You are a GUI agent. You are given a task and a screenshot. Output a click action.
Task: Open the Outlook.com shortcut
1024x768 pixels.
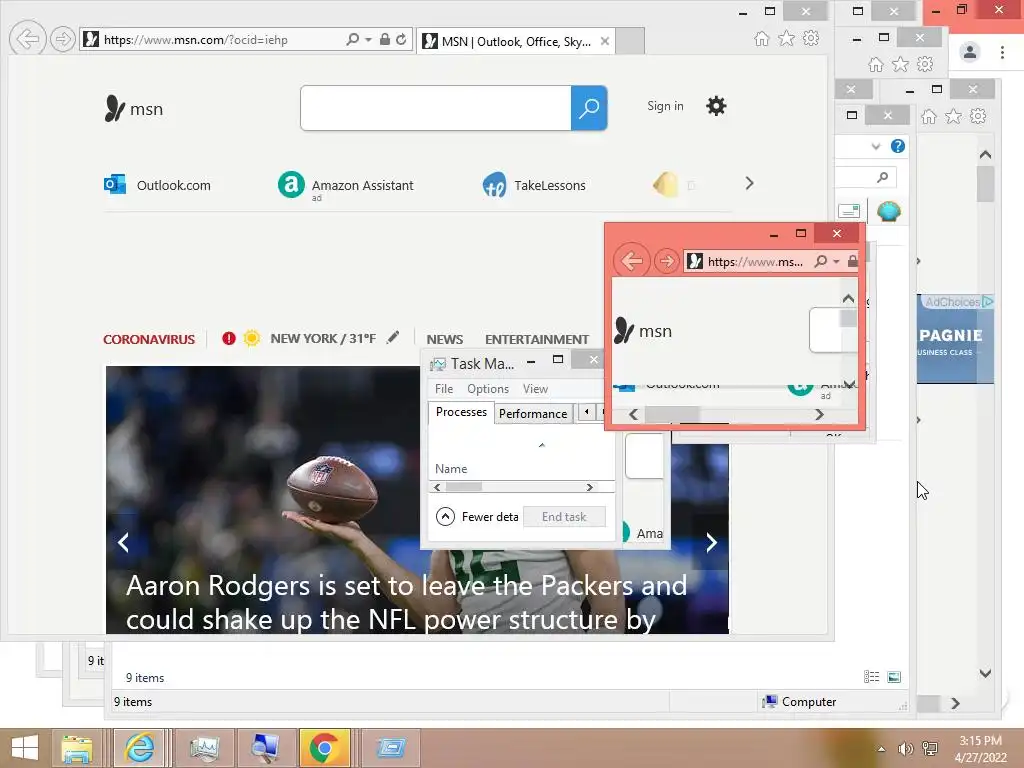(157, 185)
